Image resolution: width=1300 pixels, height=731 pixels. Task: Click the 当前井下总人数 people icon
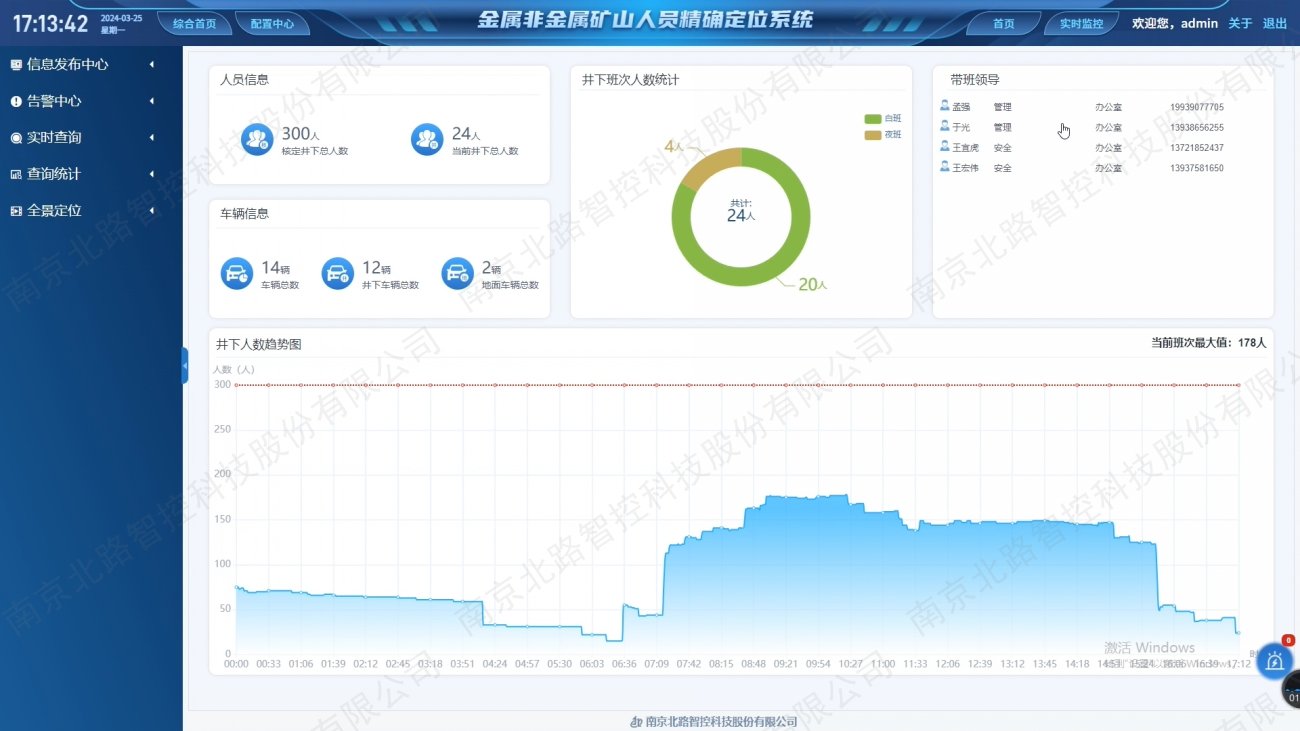coord(427,140)
